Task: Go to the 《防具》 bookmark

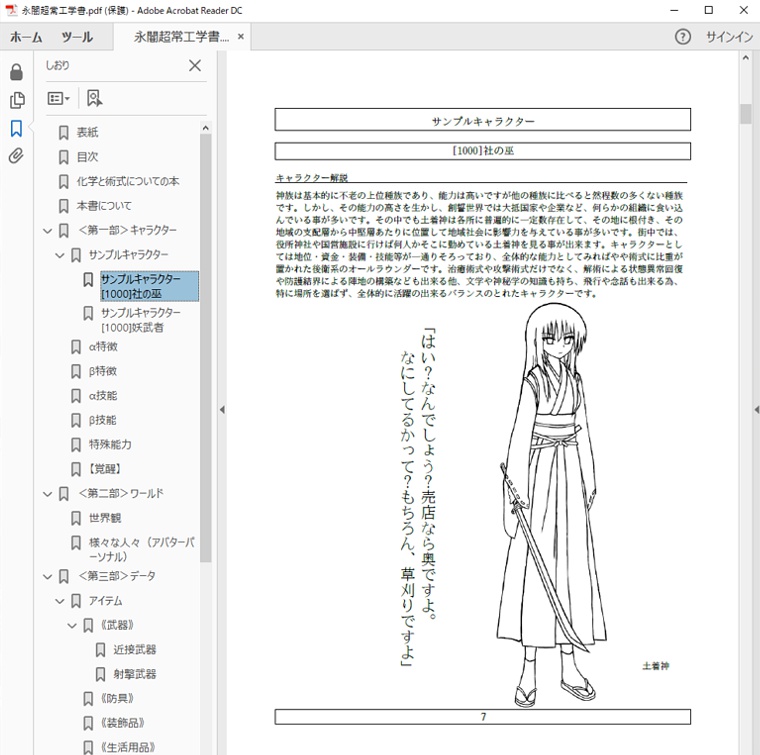Action: click(x=117, y=699)
